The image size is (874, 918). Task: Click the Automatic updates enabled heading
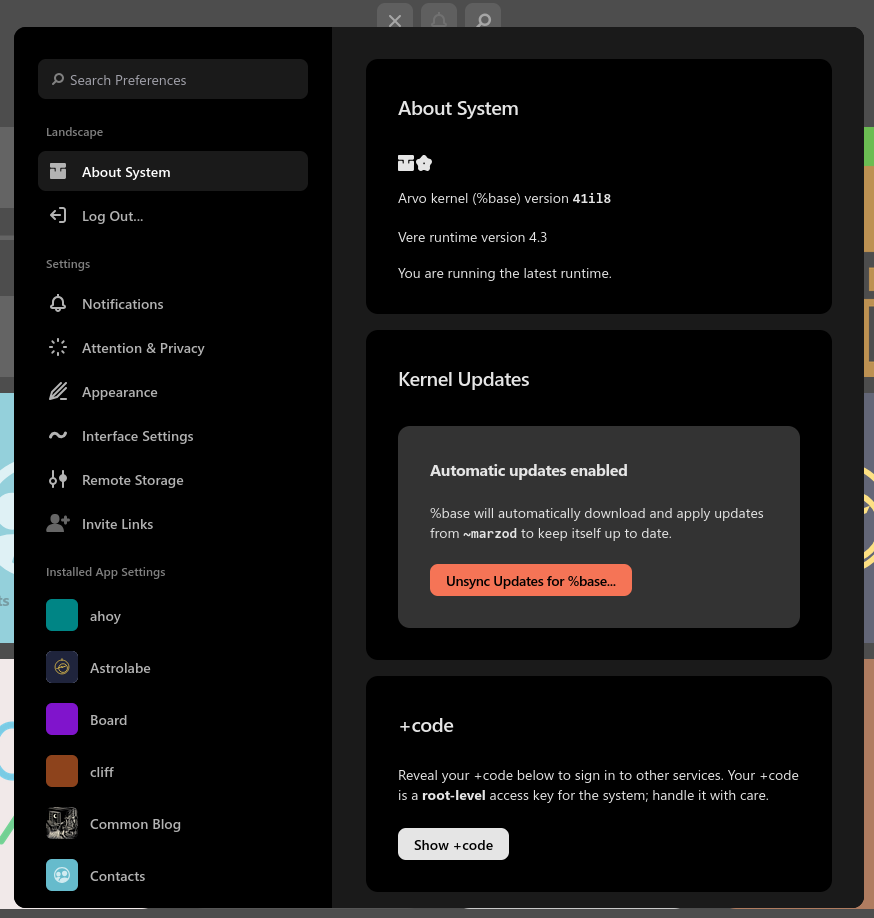coord(529,470)
